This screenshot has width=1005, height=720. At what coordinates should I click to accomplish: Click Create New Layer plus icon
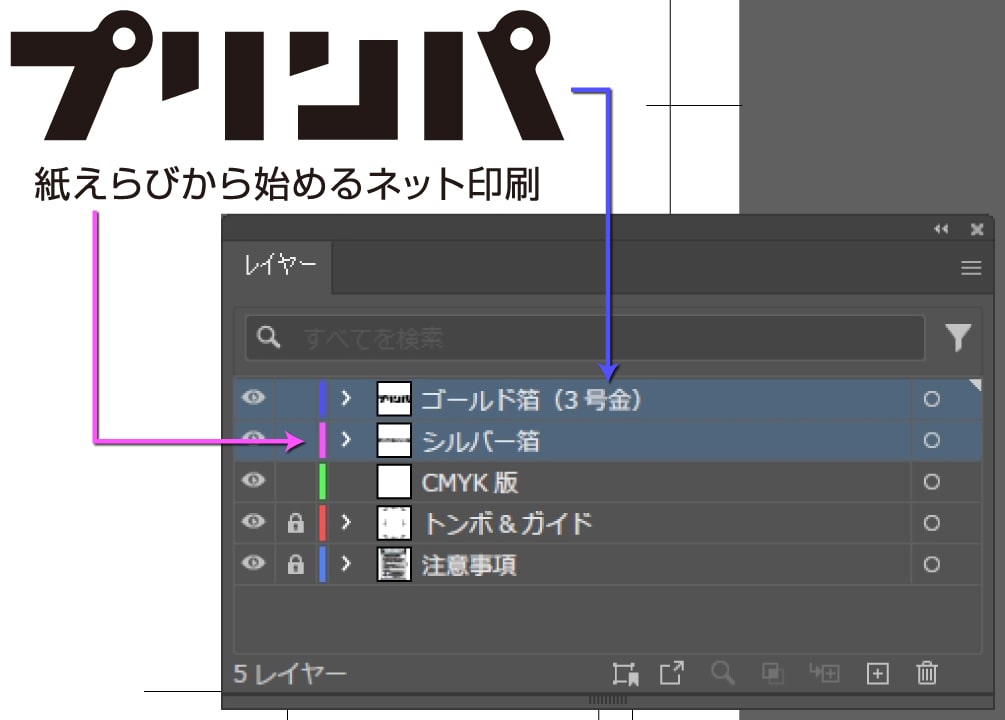(x=877, y=674)
